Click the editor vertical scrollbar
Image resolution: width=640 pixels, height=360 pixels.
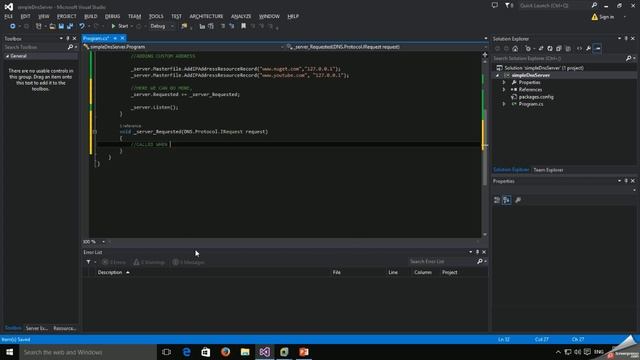485,147
